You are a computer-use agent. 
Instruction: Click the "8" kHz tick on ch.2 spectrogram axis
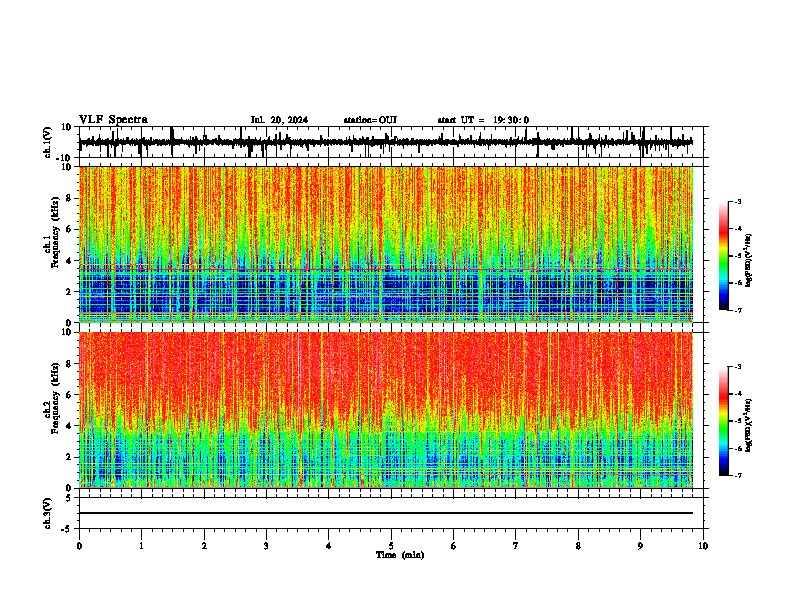tap(69, 364)
